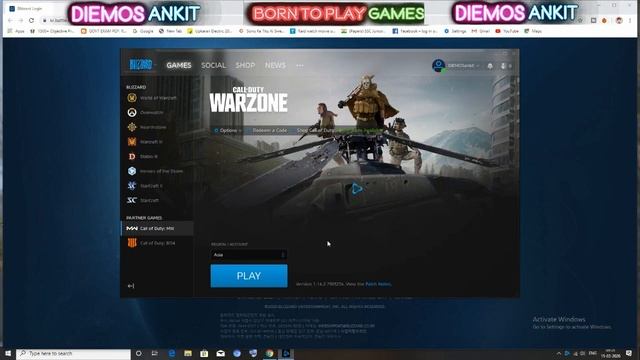The height and width of the screenshot is (360, 640).
Task: Open Google Chrome from taskbar
Action: coord(269,353)
